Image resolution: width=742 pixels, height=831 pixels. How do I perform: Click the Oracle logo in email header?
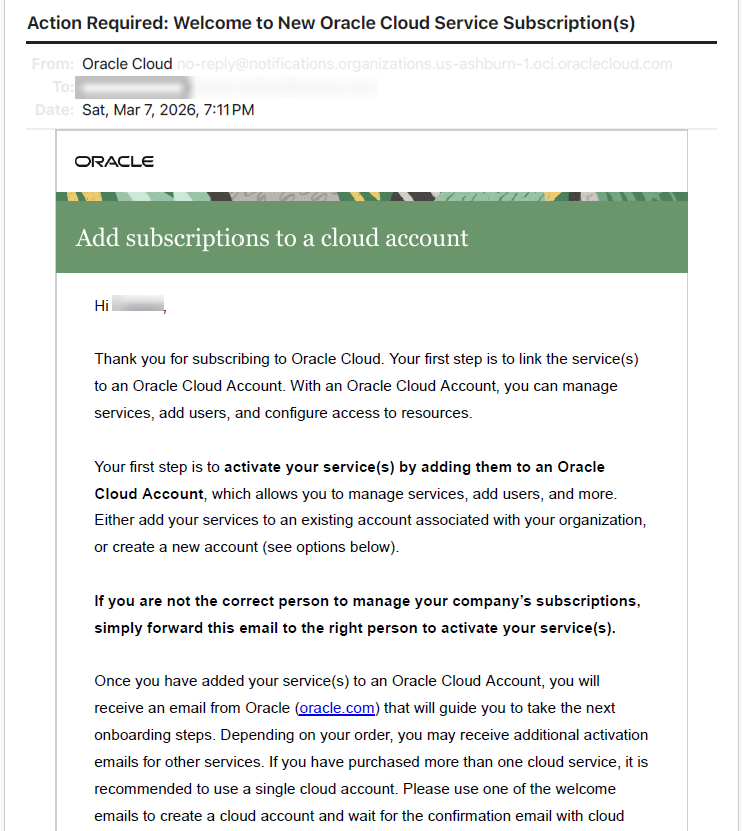pos(114,162)
